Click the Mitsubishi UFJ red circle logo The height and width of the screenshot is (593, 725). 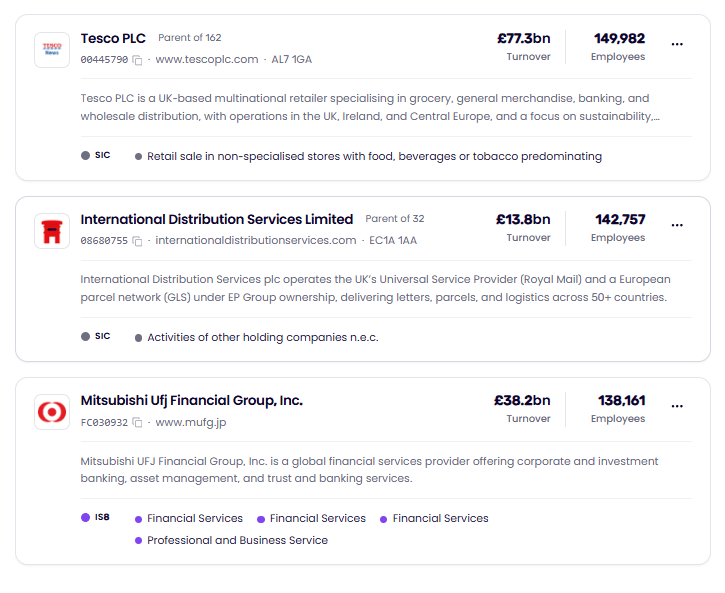coord(52,412)
